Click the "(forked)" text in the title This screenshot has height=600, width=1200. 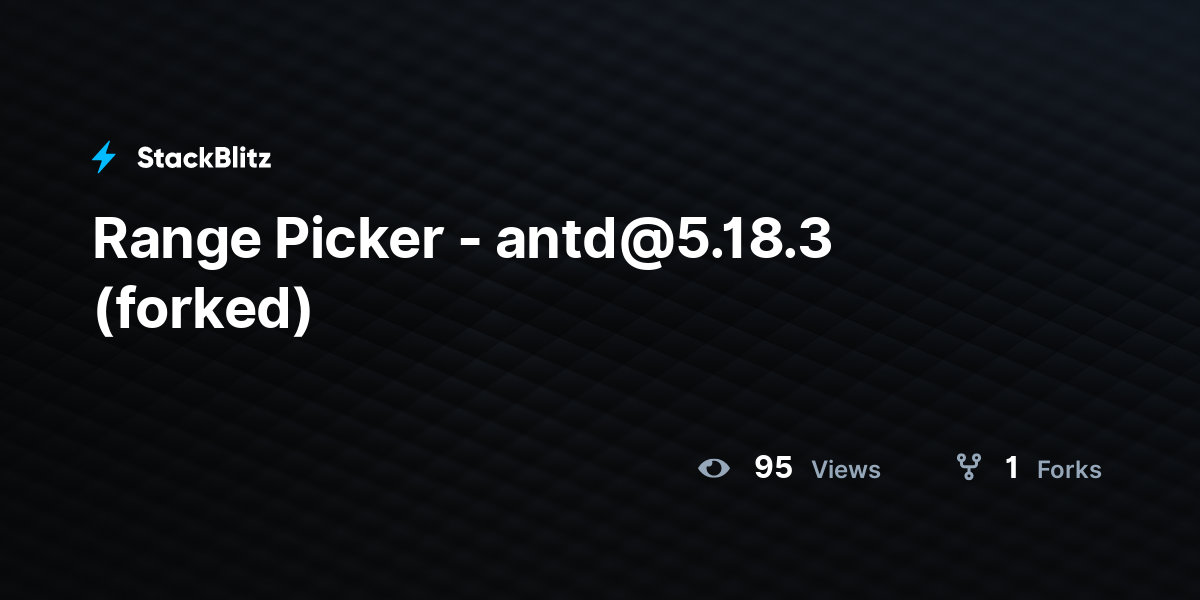coord(203,309)
